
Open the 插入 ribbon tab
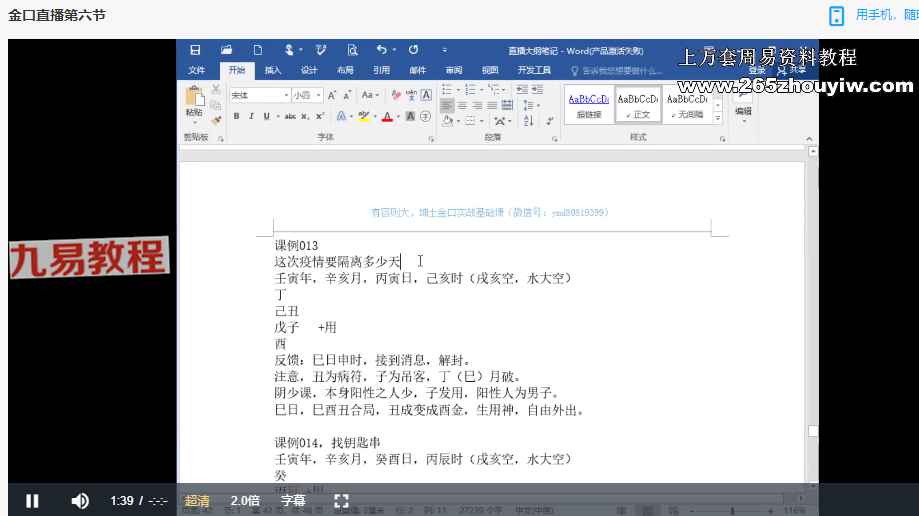[273, 71]
